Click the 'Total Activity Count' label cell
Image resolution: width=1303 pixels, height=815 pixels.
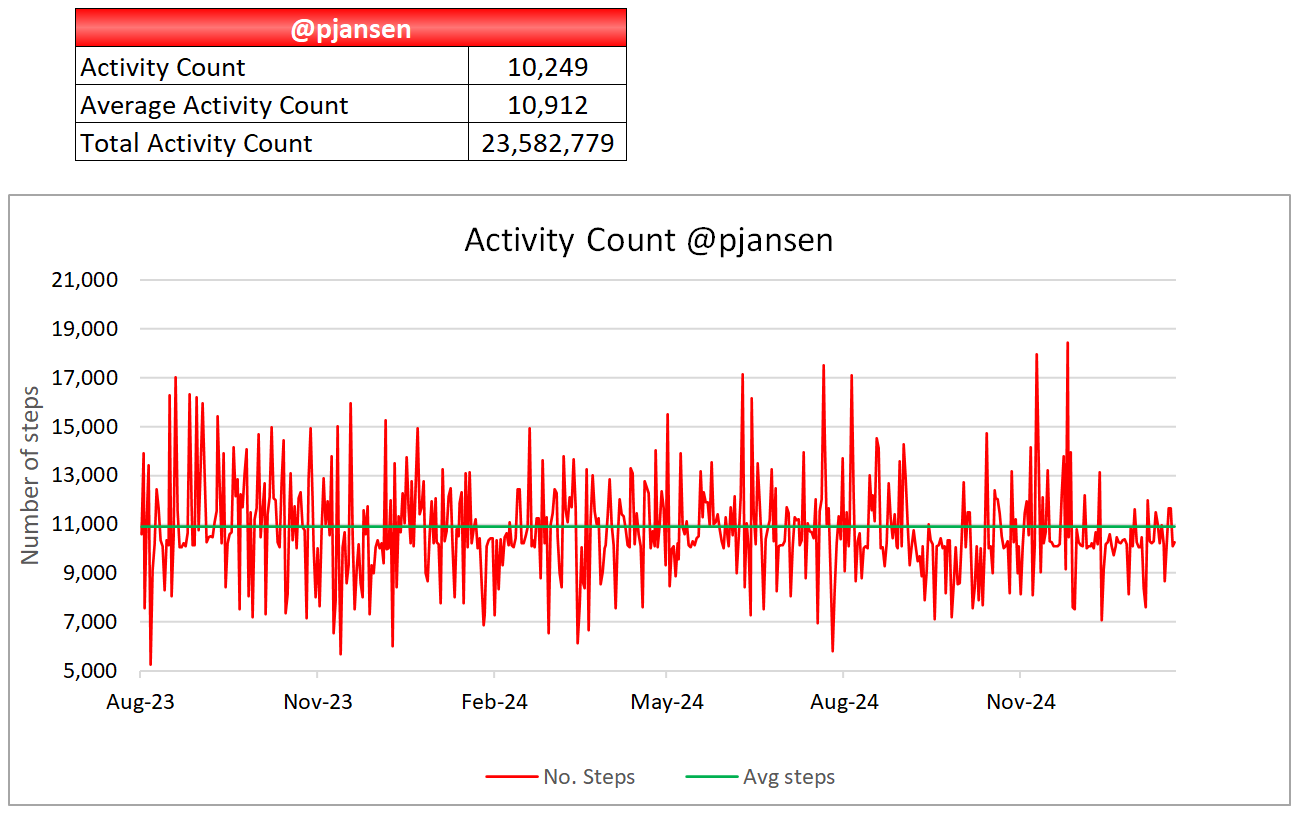pos(272,143)
